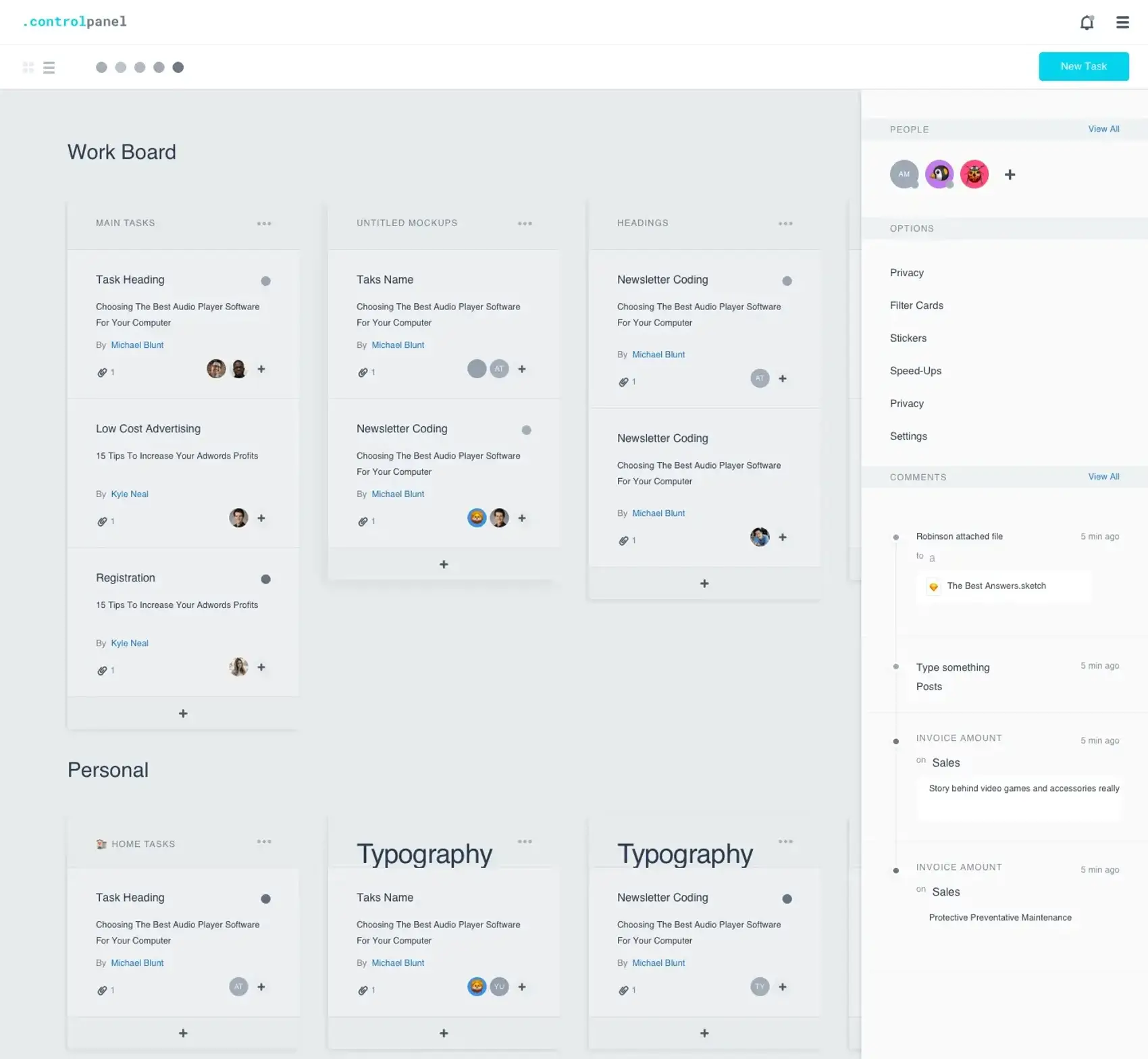Switch to list view layout

(49, 68)
